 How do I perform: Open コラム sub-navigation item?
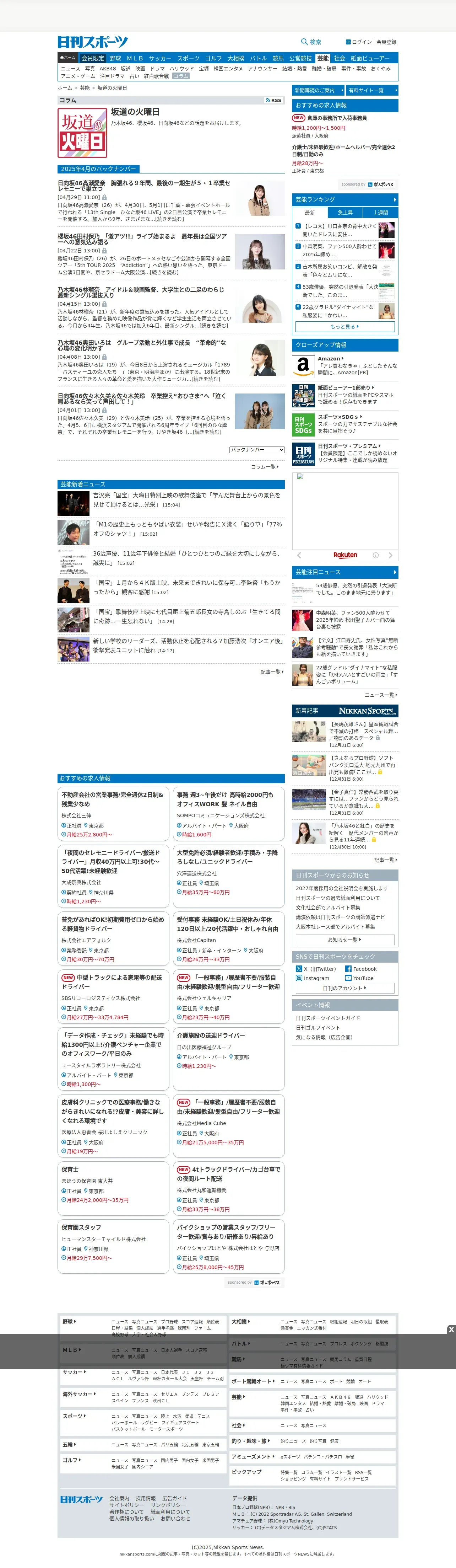[180, 76]
